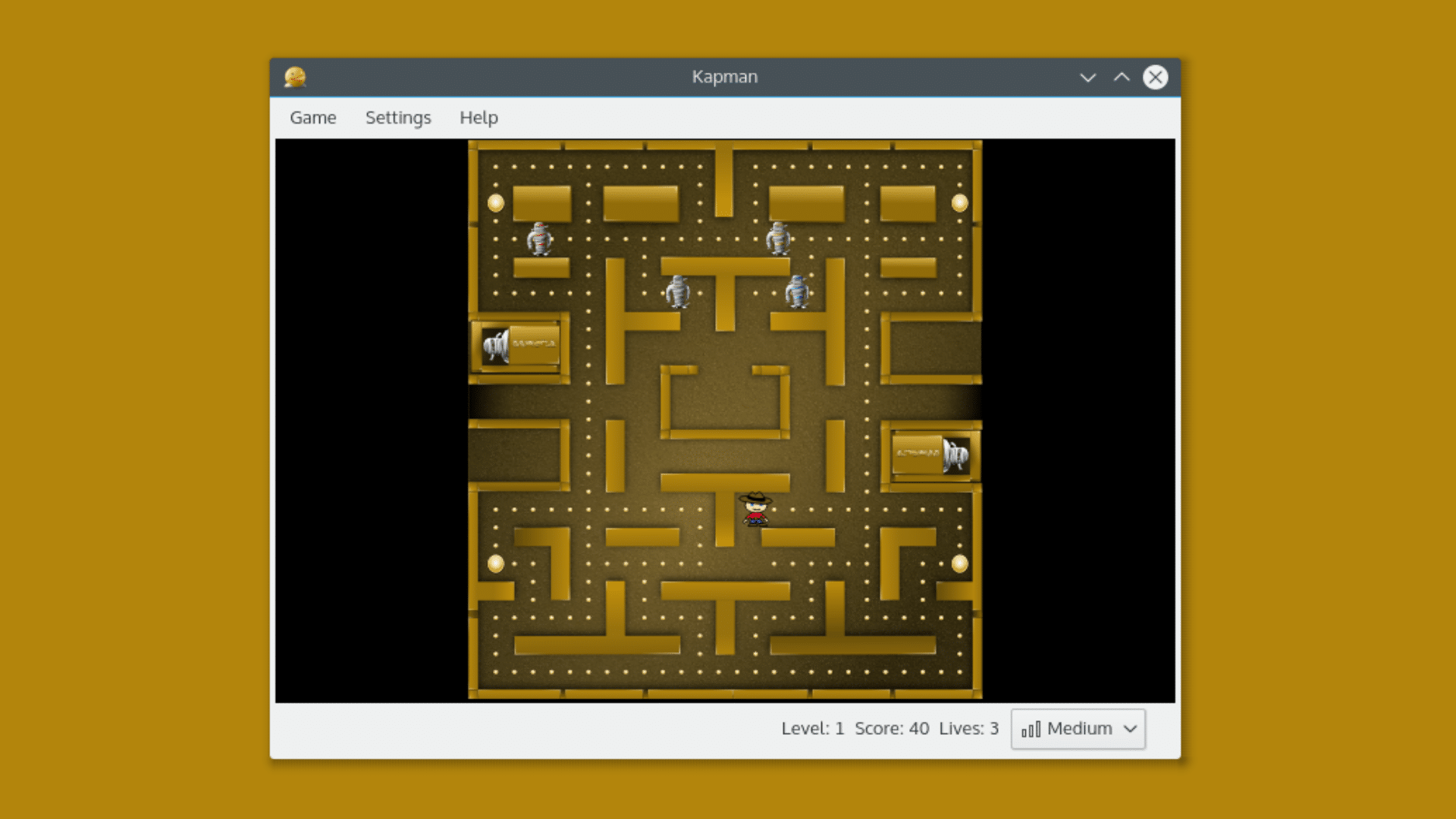Close the Kapman window
The width and height of the screenshot is (1456, 819).
[x=1155, y=77]
